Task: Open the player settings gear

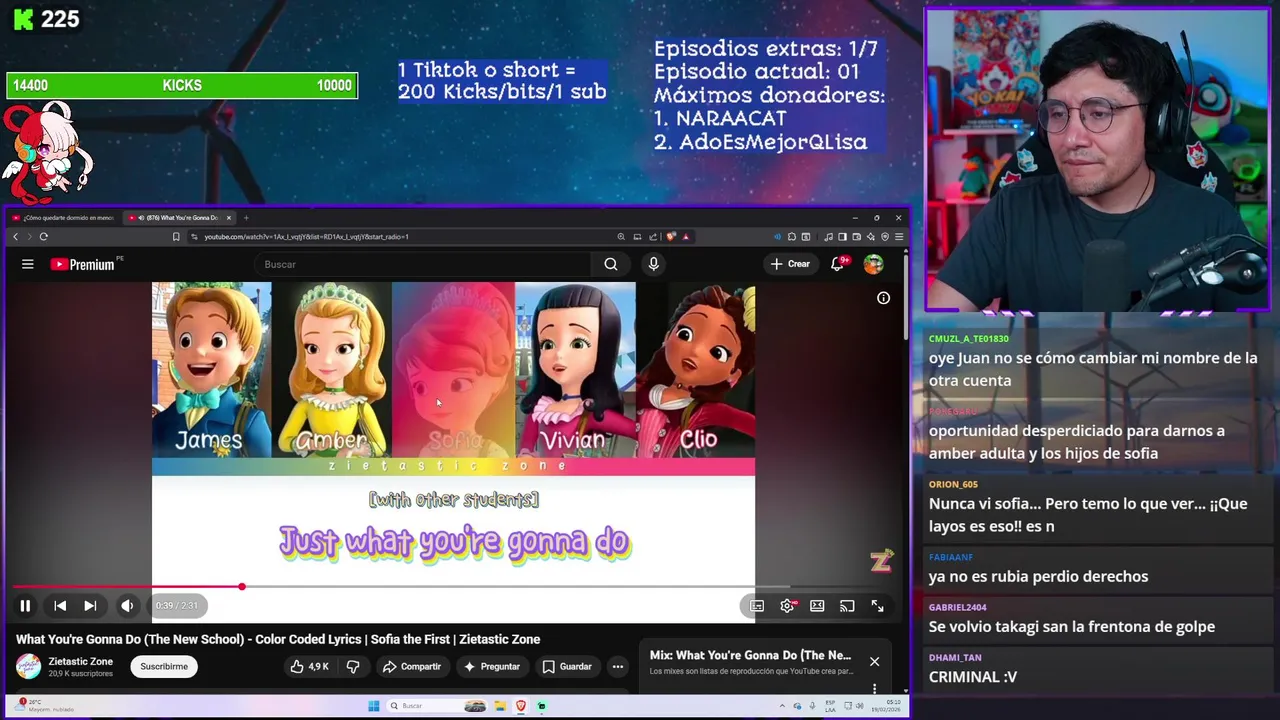Action: tap(788, 606)
